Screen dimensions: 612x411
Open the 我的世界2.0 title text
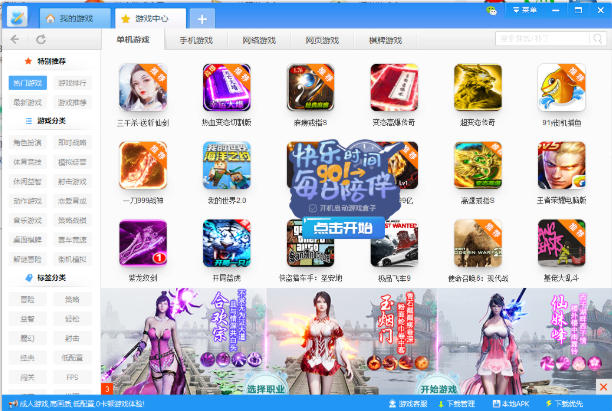point(227,201)
